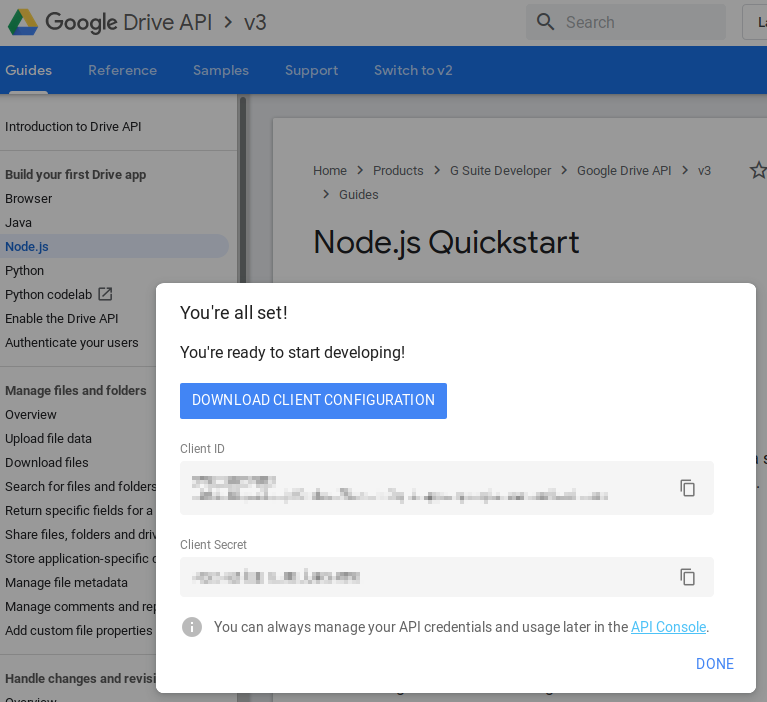Select Python quickstart in sidebar

[x=24, y=271]
